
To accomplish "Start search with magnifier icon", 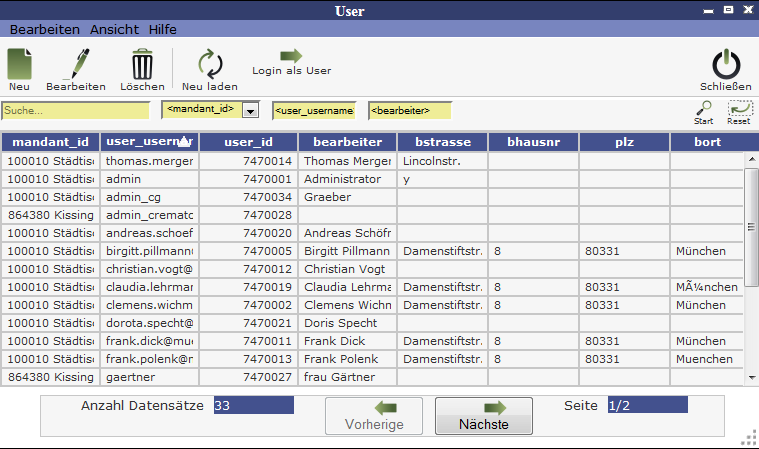I will pyautogui.click(x=704, y=109).
